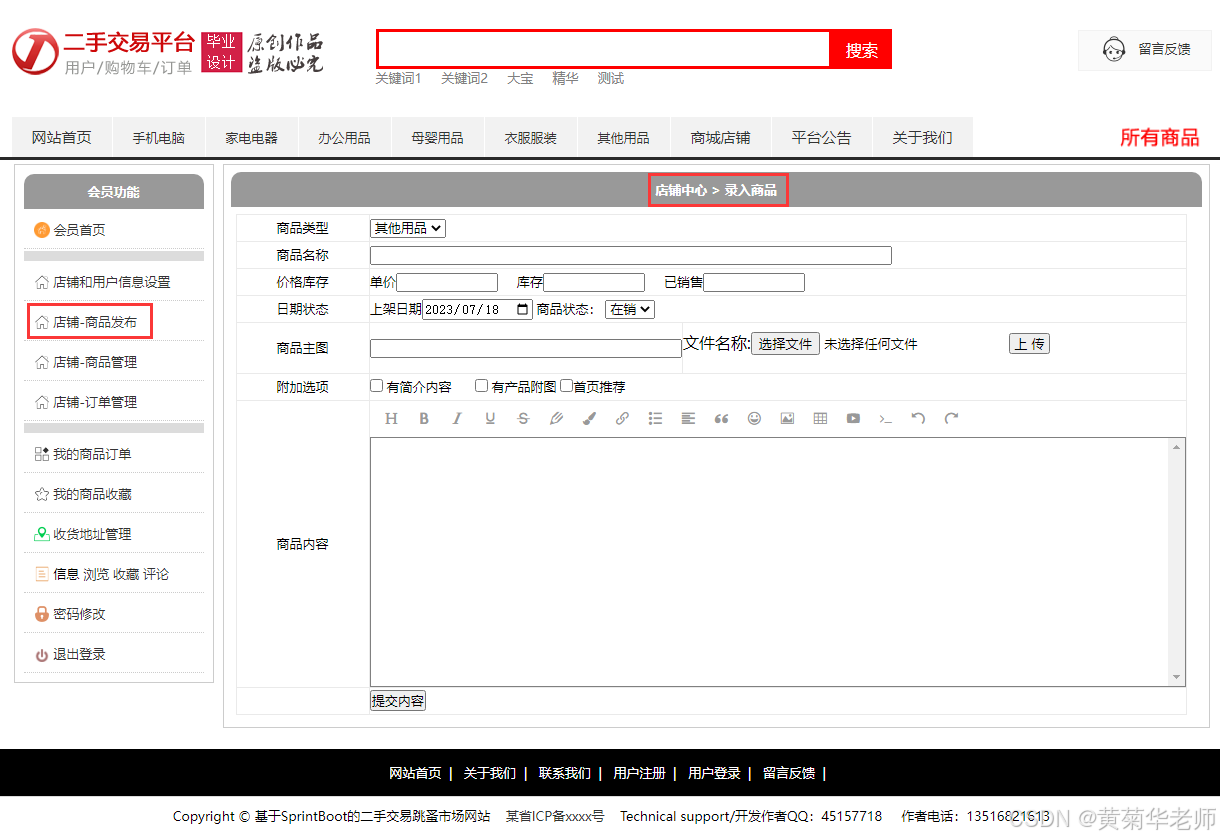The image size is (1220, 838).
Task: Click the heading icon in editor toolbar
Action: click(391, 419)
